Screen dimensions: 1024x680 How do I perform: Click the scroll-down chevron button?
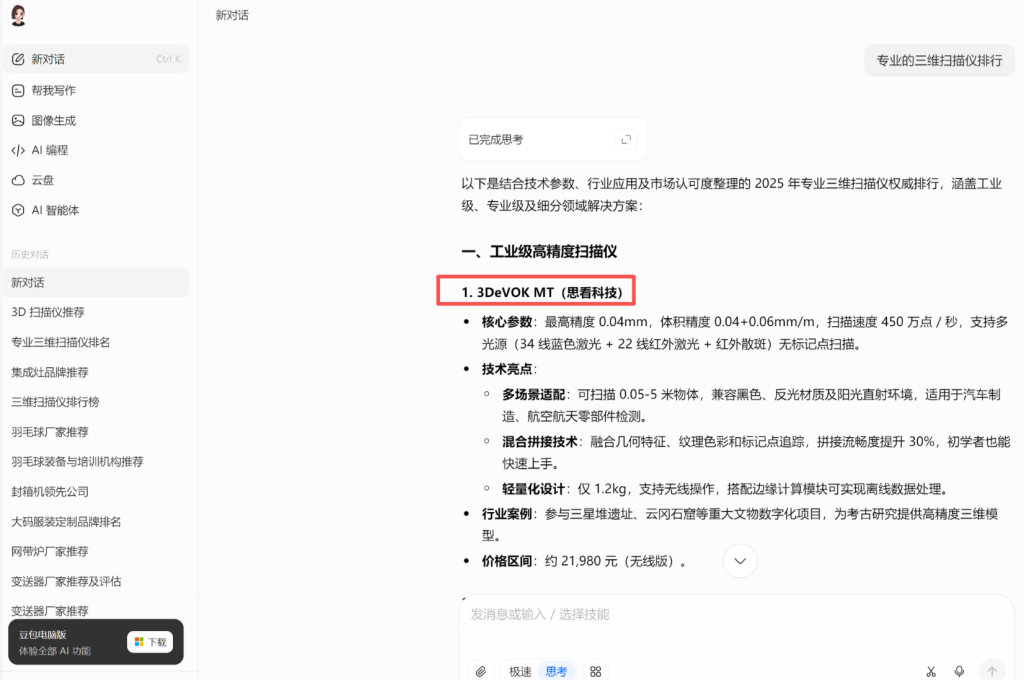(739, 561)
